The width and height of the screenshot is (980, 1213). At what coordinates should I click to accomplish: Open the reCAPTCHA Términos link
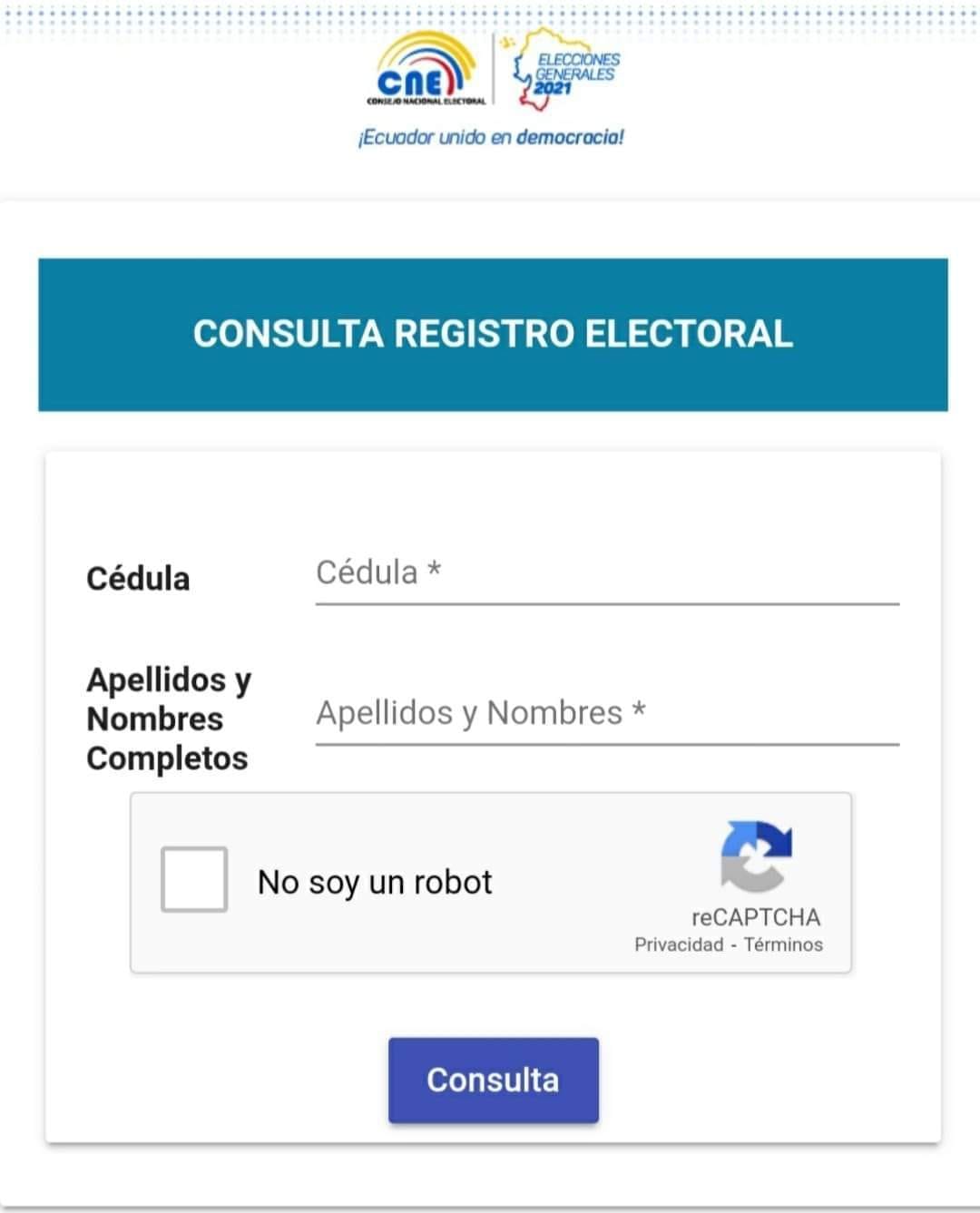pos(783,944)
